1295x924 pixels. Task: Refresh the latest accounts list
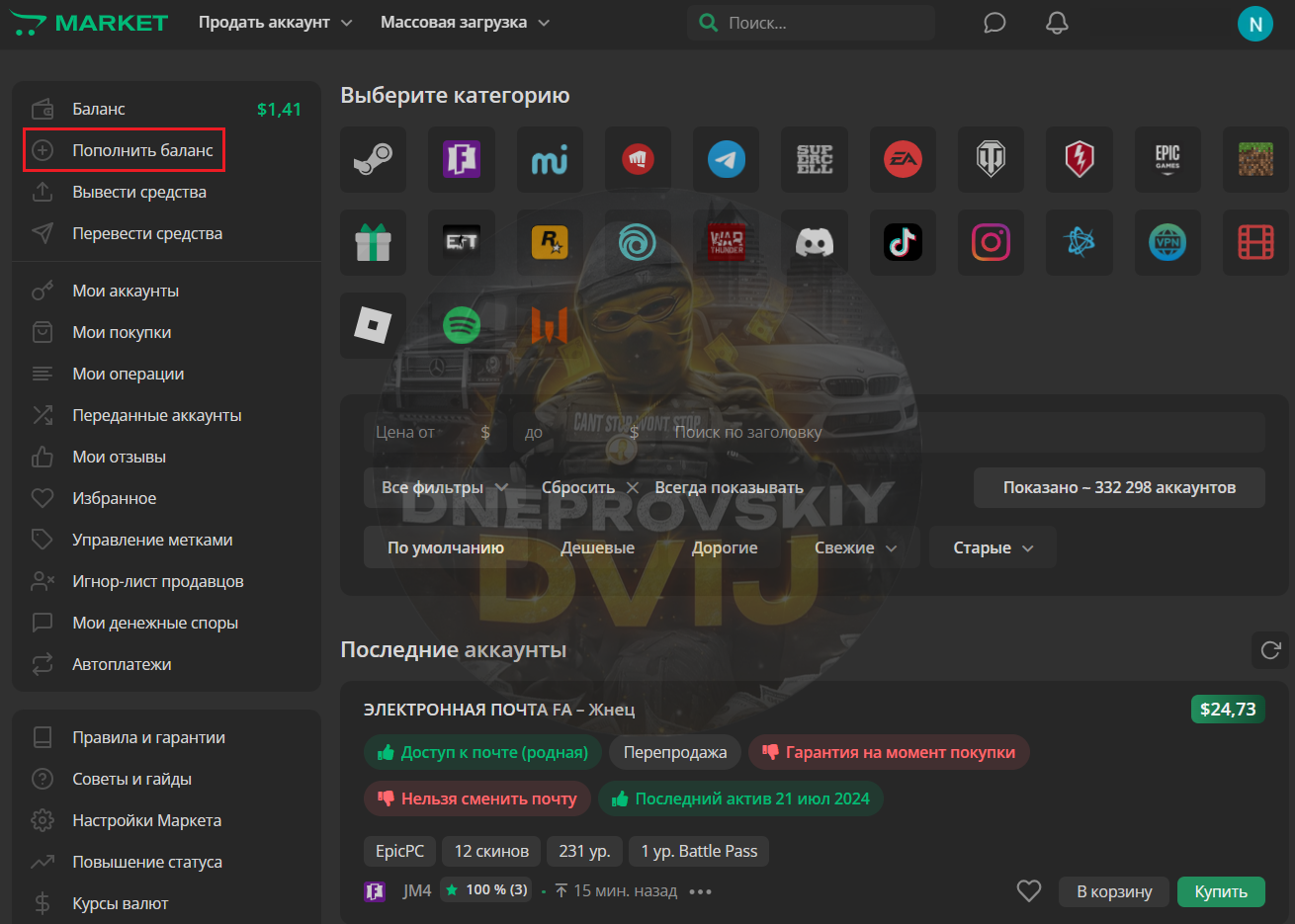pyautogui.click(x=1270, y=650)
